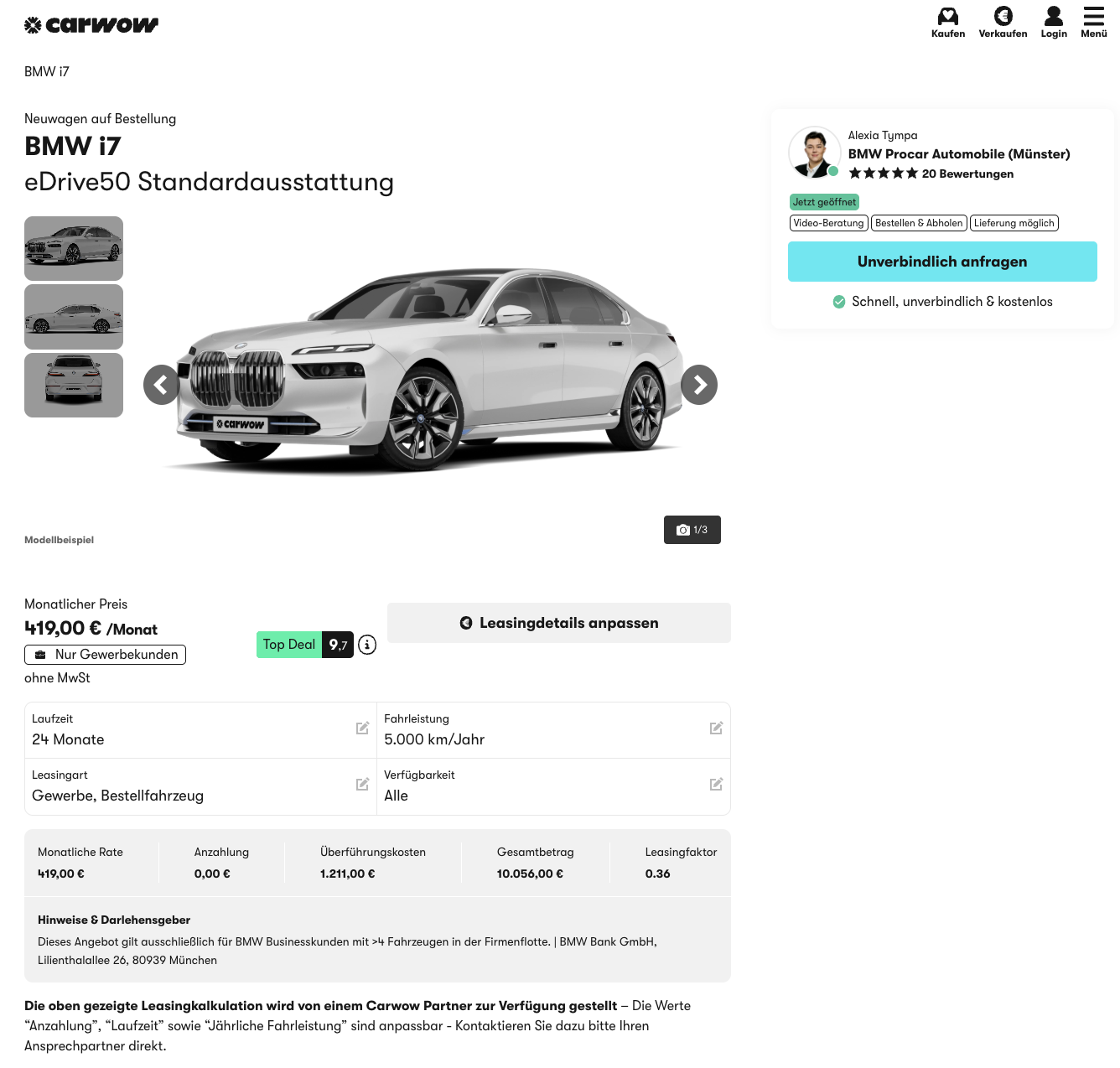Open the Verkaufen section

[1003, 23]
